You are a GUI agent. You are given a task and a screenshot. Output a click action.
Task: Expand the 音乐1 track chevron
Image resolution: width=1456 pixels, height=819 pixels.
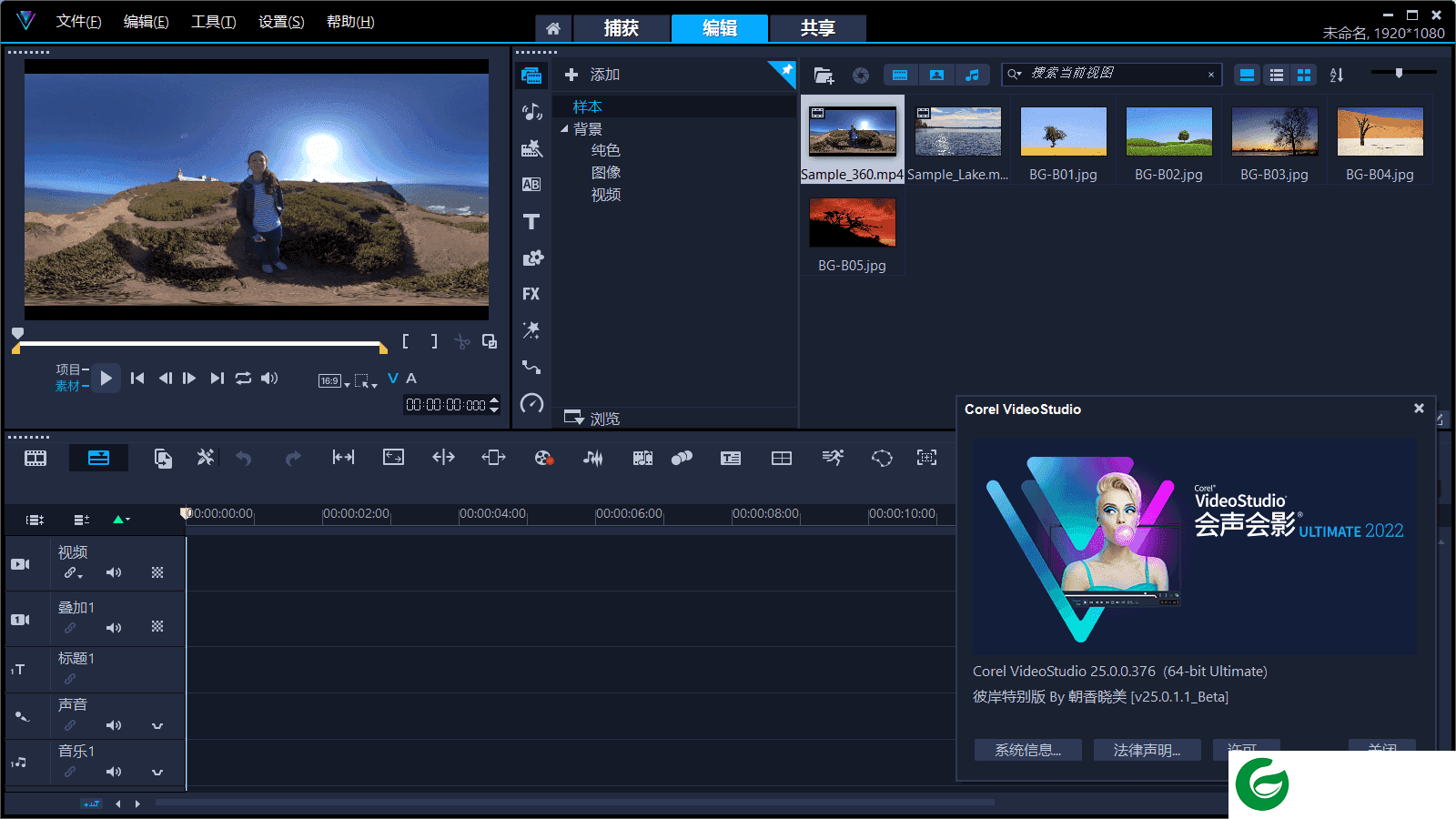pyautogui.click(x=157, y=773)
